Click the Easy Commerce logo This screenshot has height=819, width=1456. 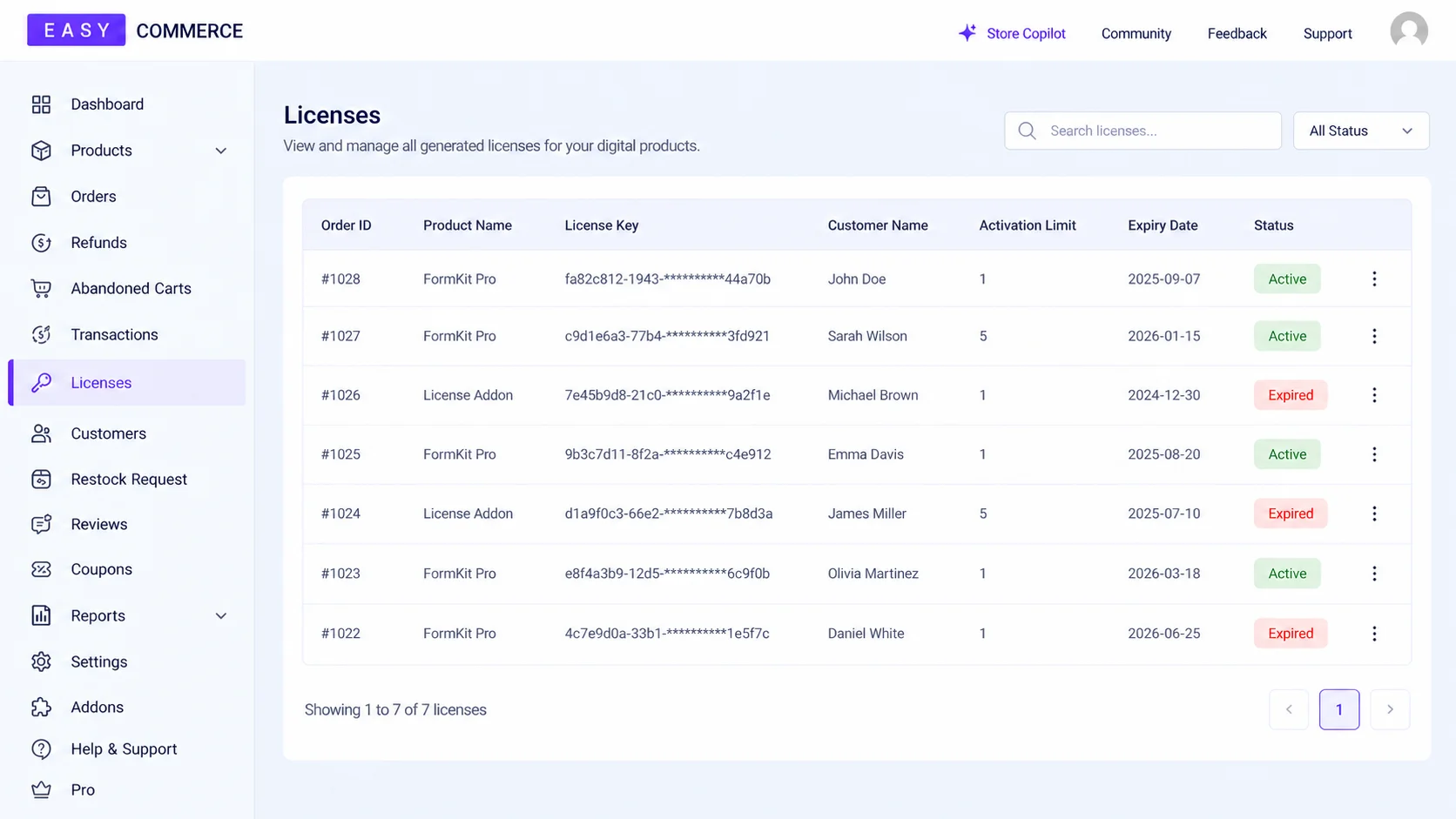pos(135,30)
